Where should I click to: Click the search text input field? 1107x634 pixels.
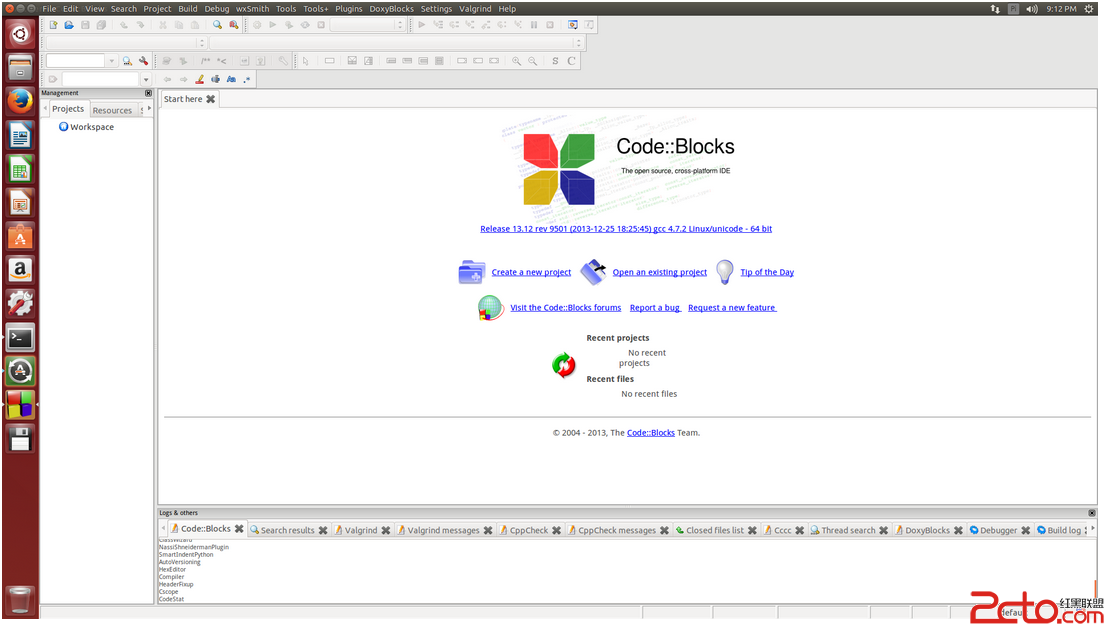[76, 61]
